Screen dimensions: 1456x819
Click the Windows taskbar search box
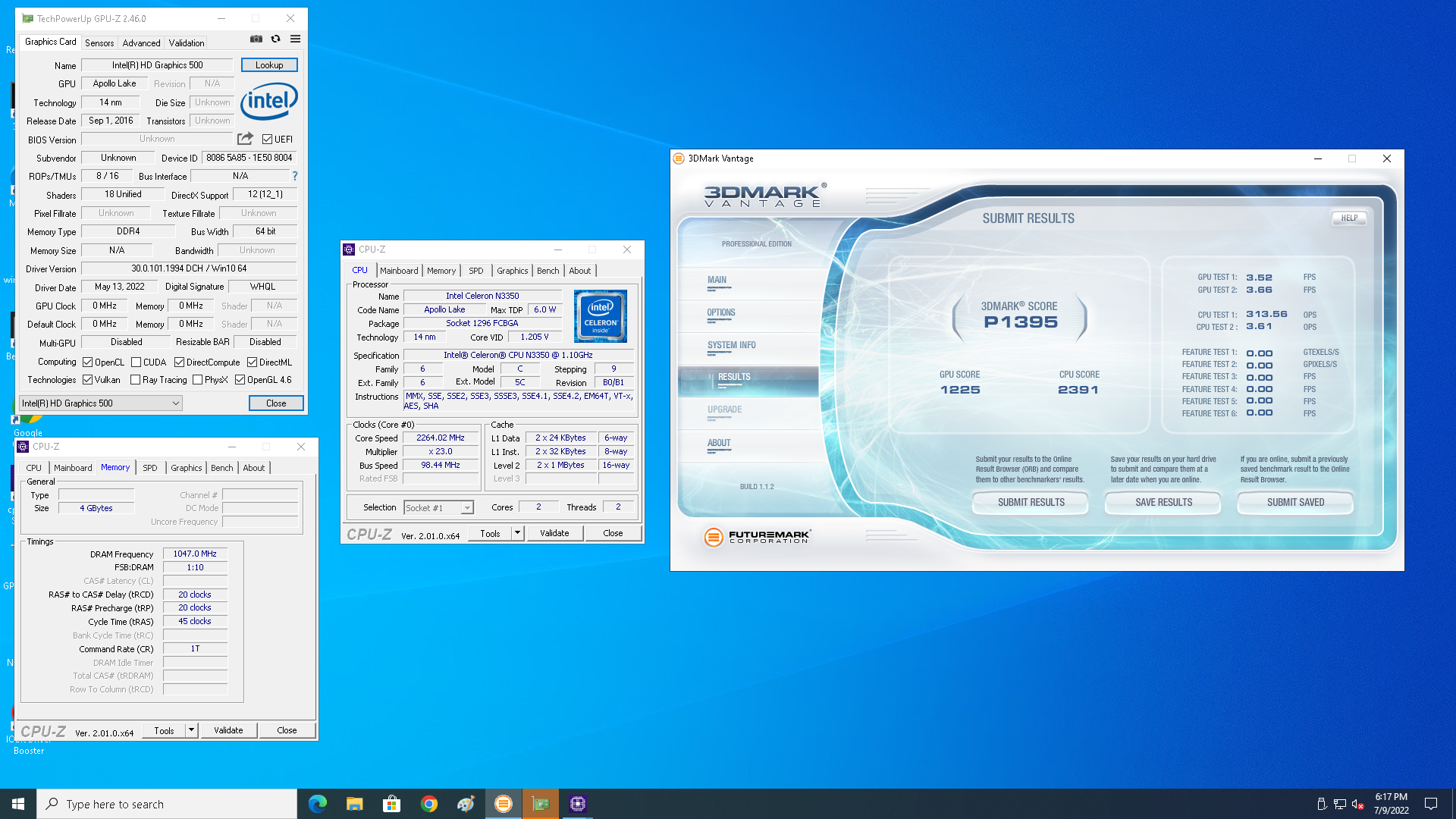point(167,804)
